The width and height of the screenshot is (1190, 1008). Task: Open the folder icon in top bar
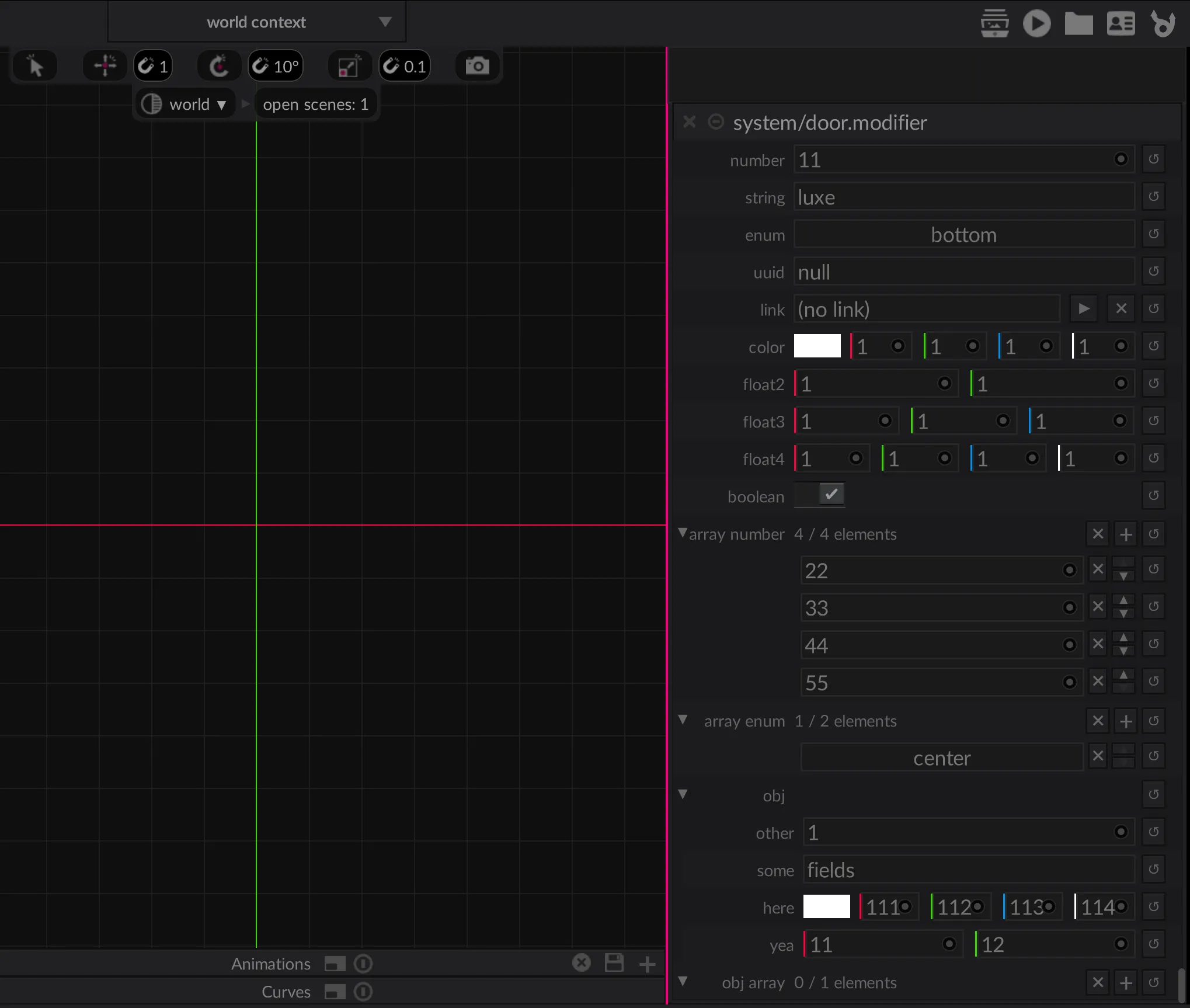(x=1078, y=24)
